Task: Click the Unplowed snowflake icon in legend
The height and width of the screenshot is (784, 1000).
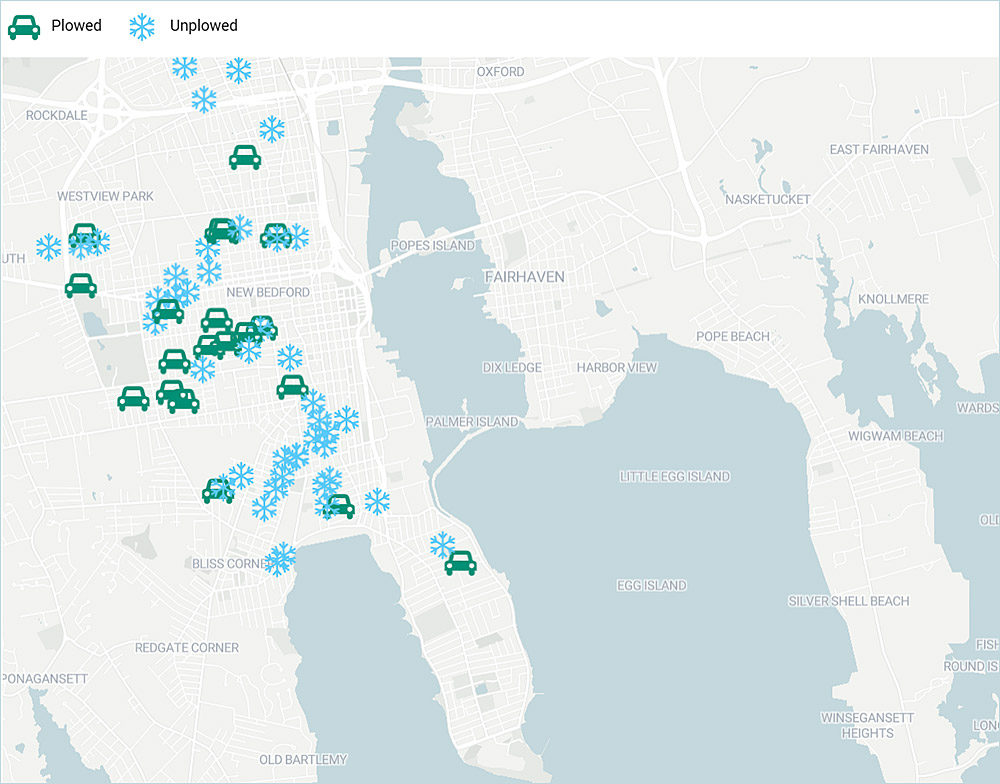Action: 143,26
